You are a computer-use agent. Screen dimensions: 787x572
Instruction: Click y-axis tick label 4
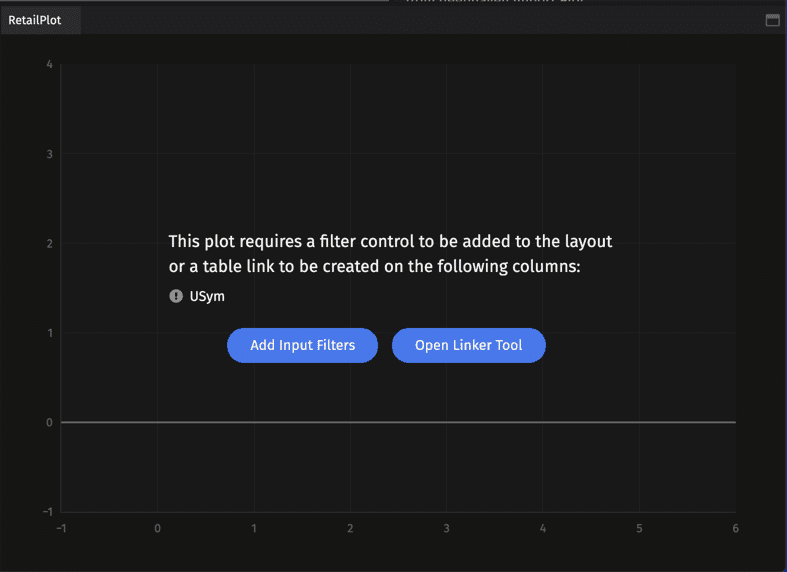(x=50, y=65)
